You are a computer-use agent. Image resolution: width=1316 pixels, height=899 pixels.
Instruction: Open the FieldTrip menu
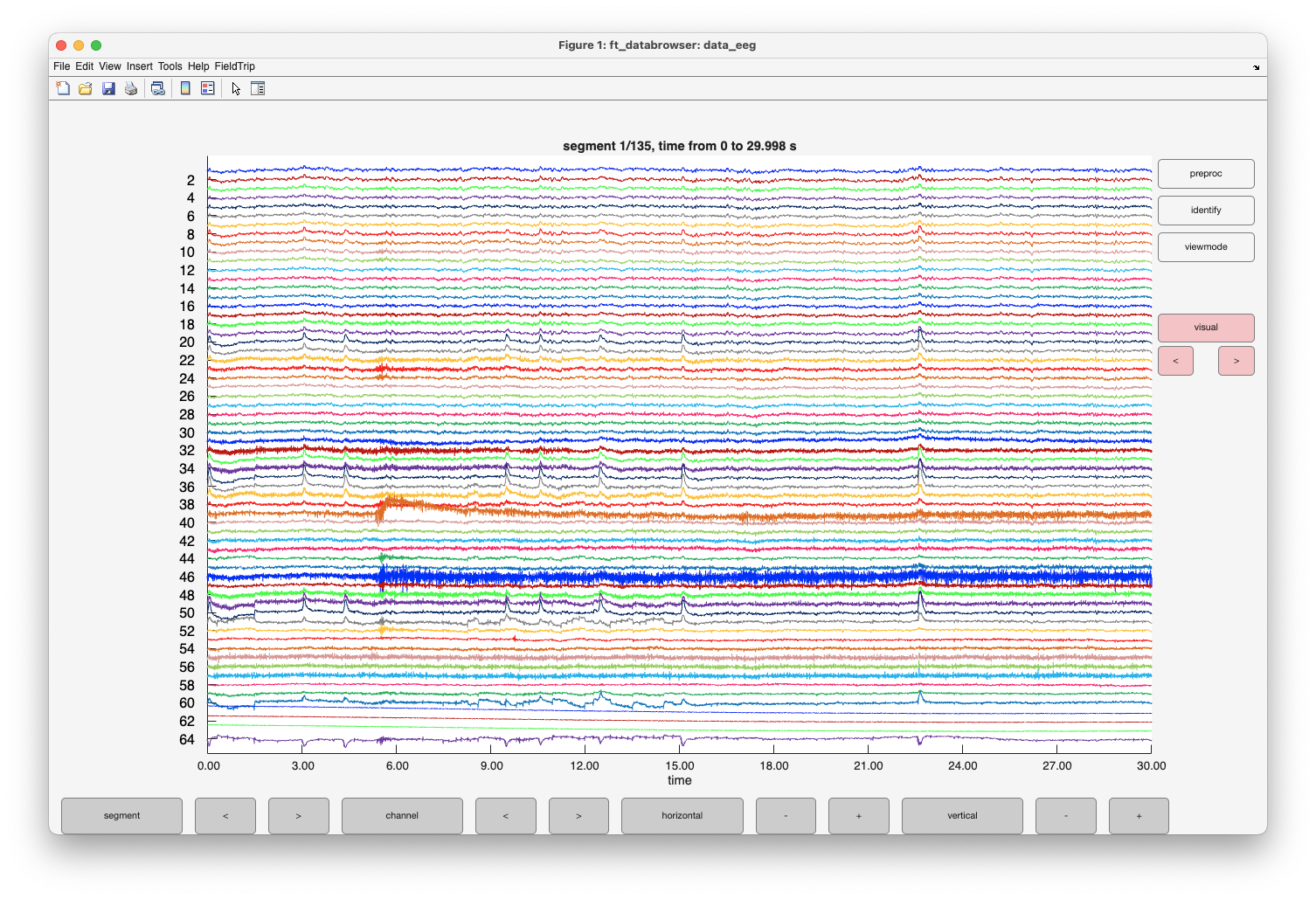[234, 66]
